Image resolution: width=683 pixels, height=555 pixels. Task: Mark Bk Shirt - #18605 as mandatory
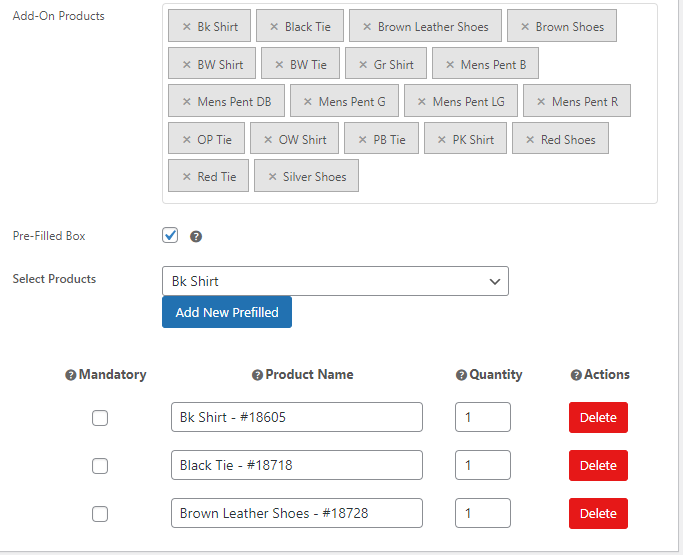pyautogui.click(x=100, y=418)
